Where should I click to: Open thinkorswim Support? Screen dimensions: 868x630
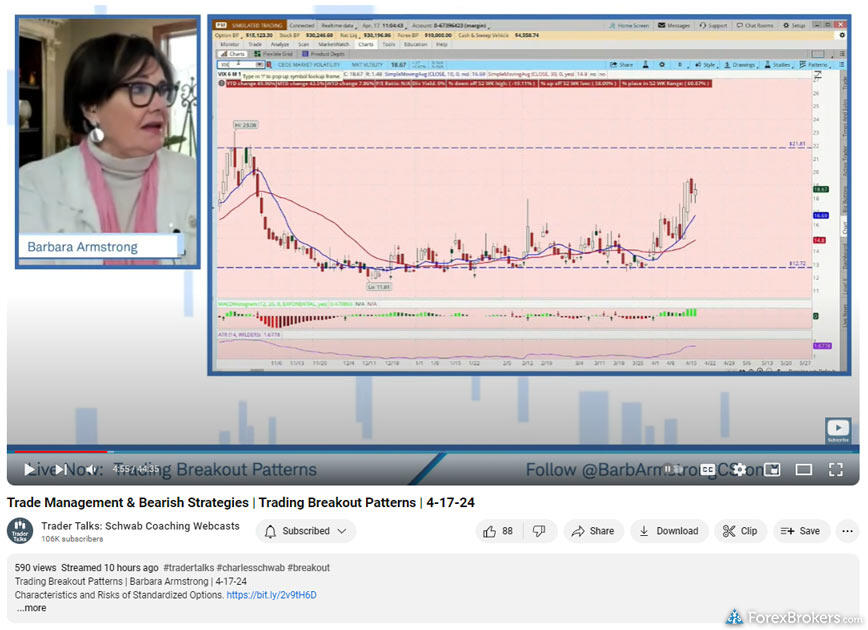tap(714, 25)
